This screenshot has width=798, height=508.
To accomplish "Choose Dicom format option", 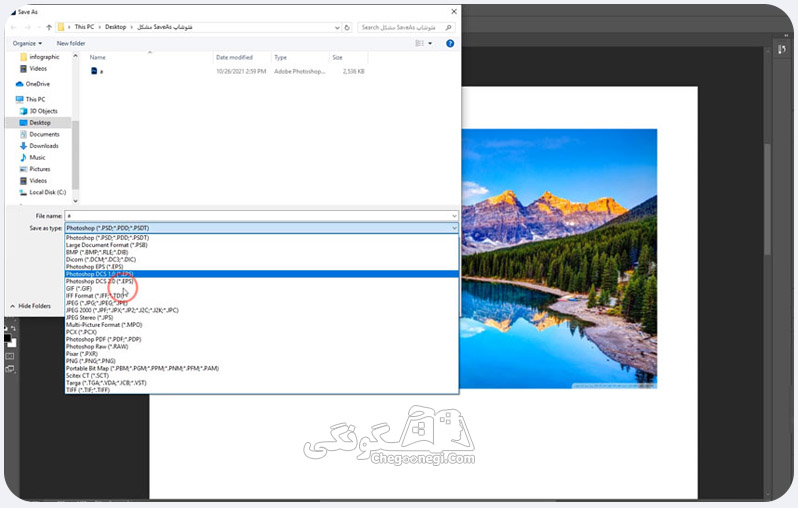I will click(262, 260).
